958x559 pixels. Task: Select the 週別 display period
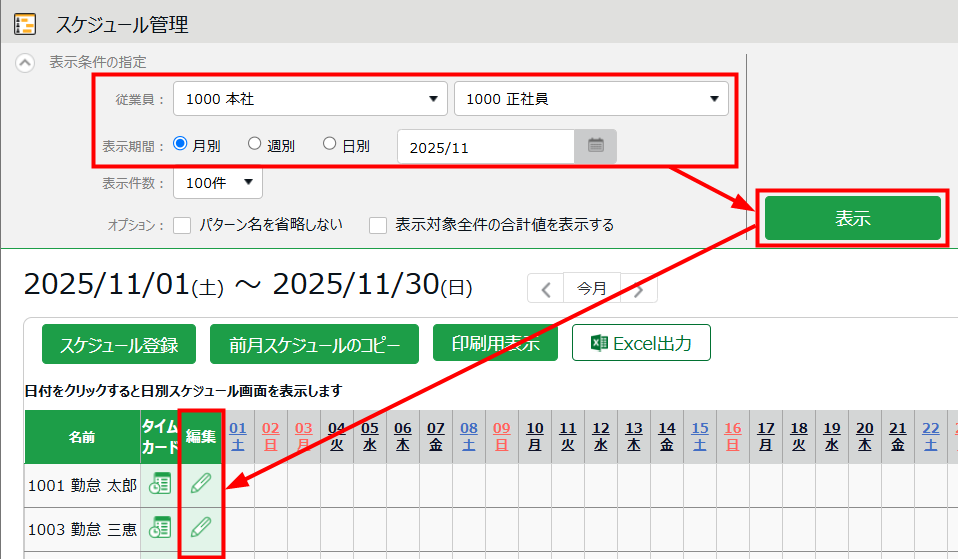click(x=255, y=144)
